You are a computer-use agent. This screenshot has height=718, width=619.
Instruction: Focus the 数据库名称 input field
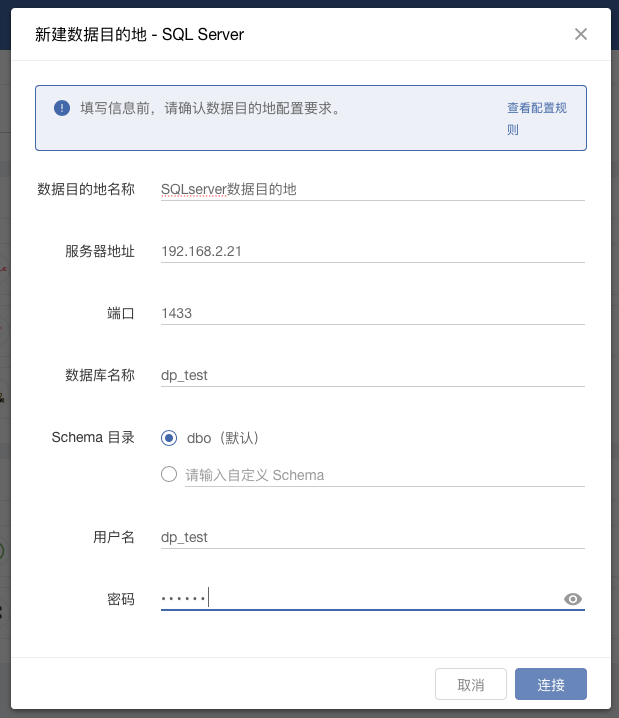[x=372, y=375]
